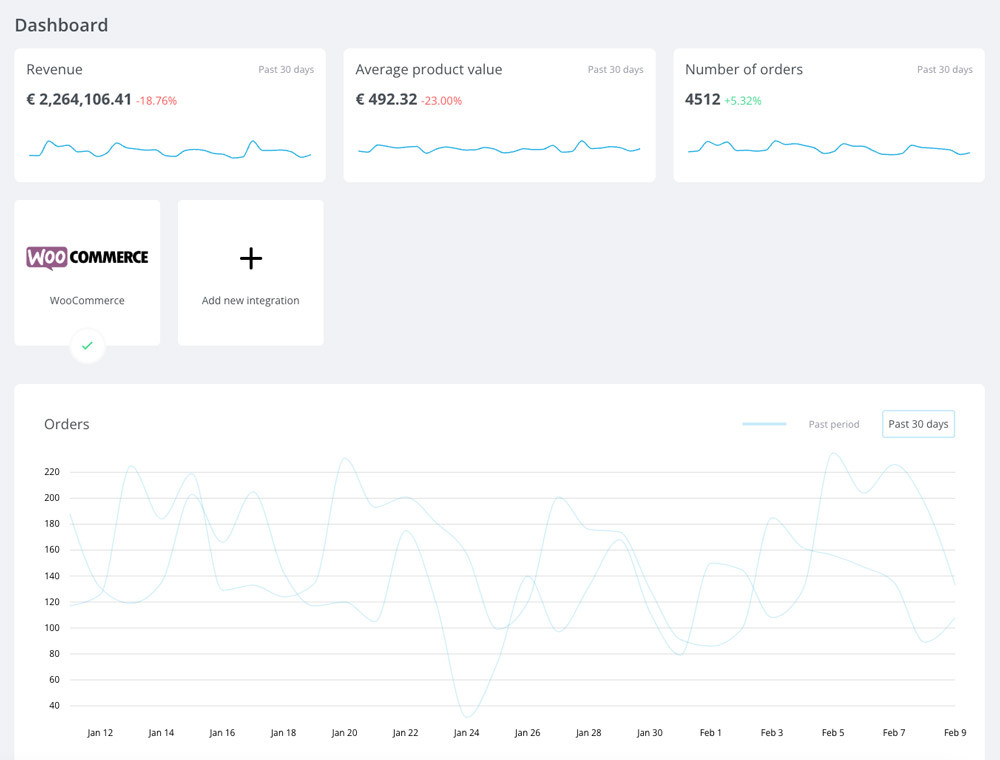Click the +5.32% orders change indicator
Image resolution: width=1000 pixels, height=760 pixels.
pos(743,101)
